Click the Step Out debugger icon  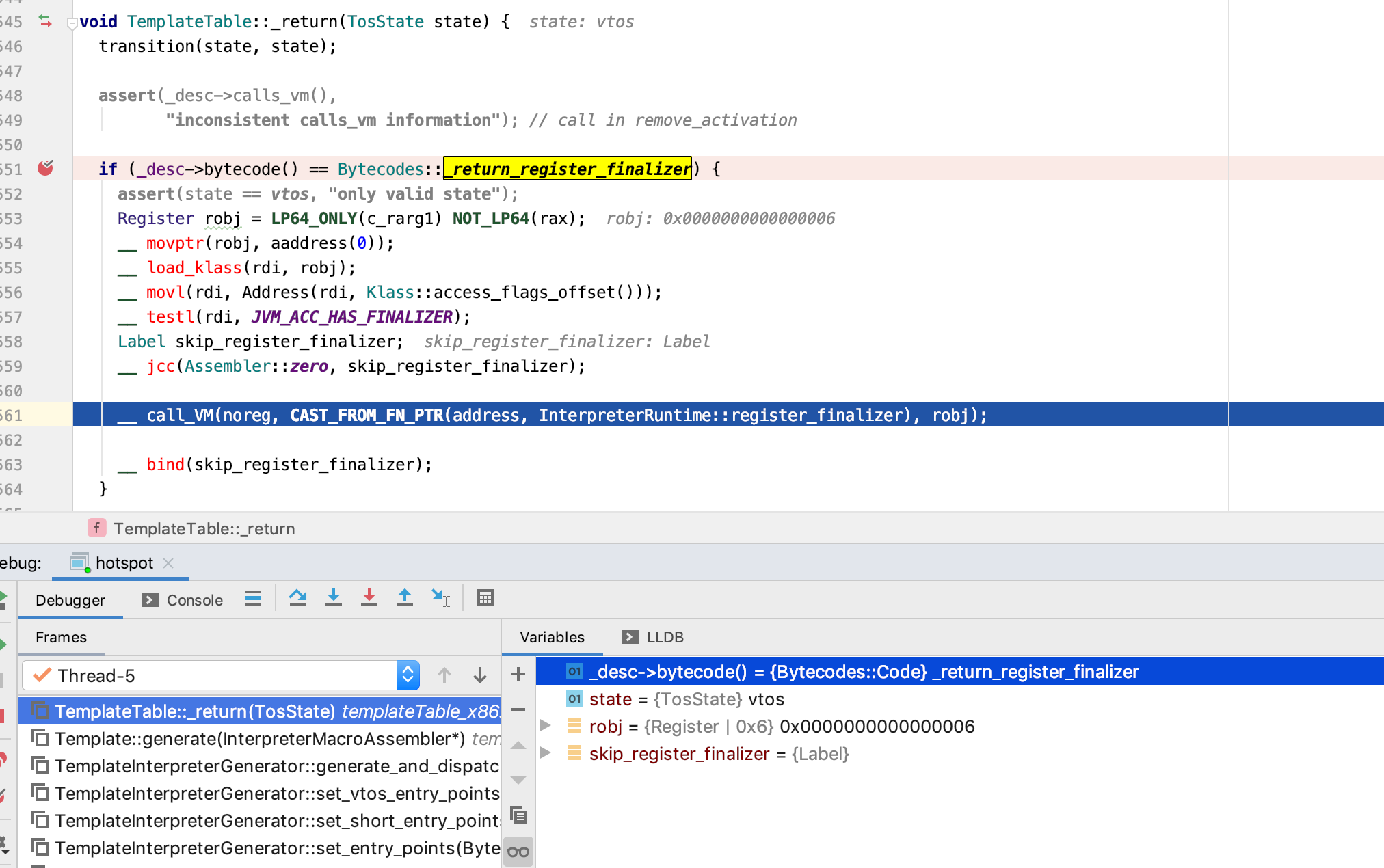[405, 598]
